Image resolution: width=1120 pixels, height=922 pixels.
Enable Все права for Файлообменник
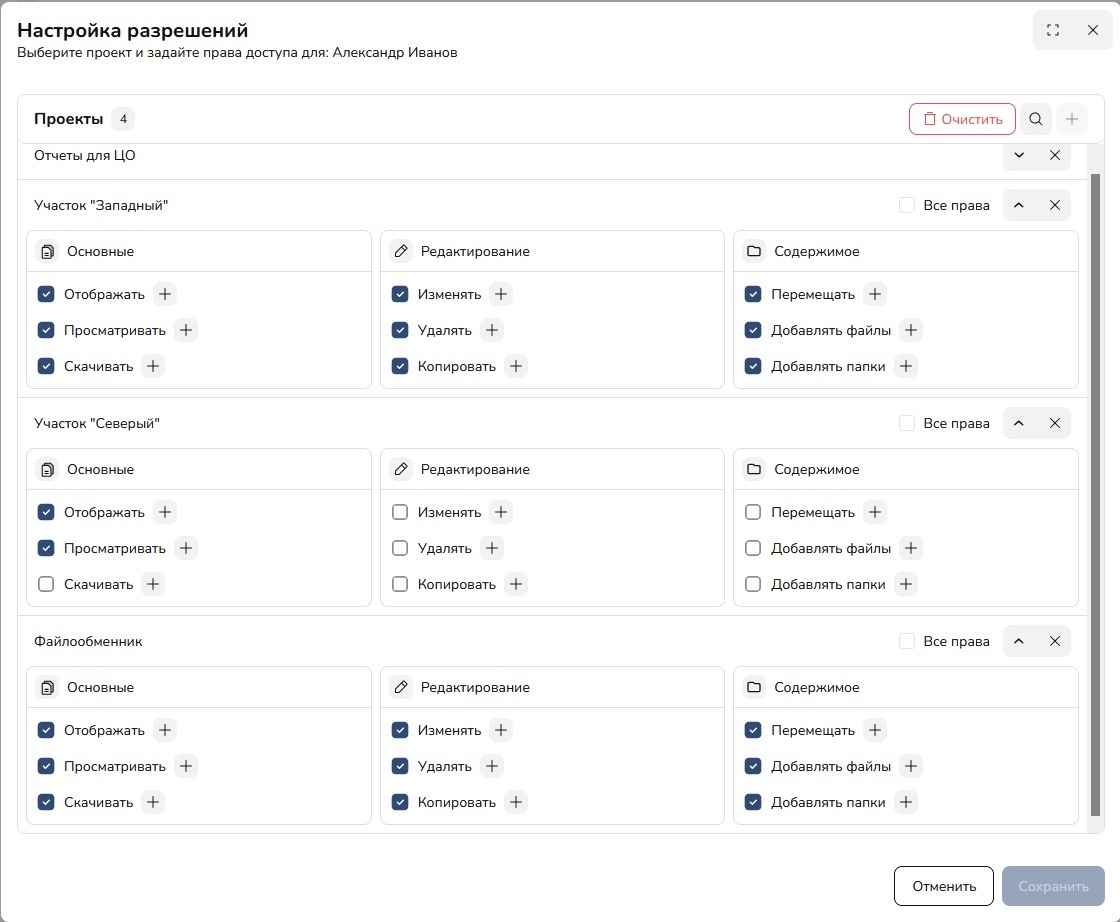[907, 641]
